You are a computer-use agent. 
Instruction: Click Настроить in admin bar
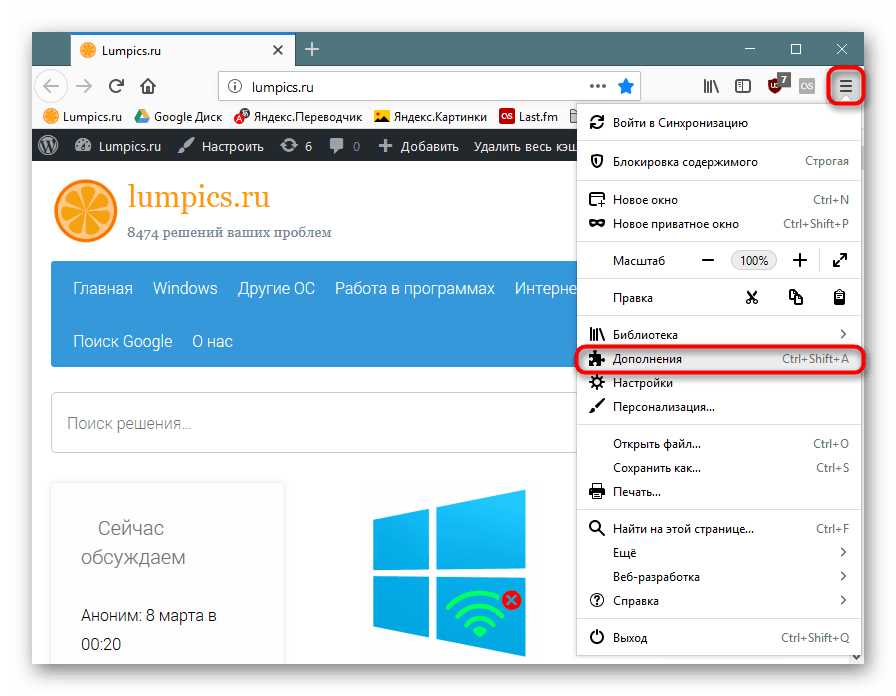tap(221, 146)
